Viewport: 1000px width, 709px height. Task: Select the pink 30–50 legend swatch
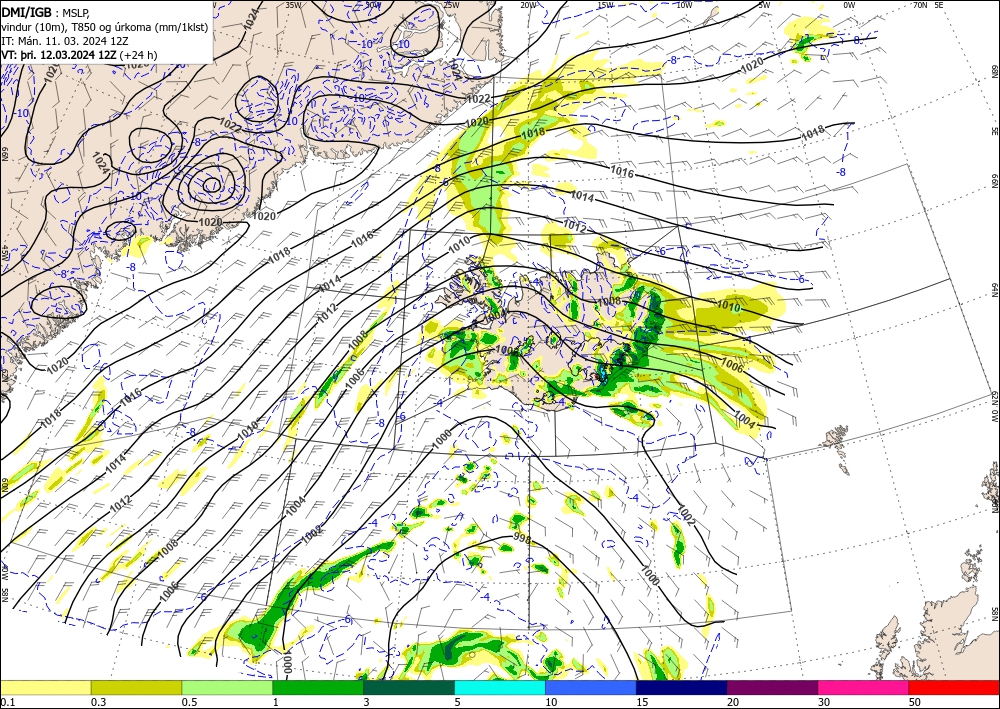pyautogui.click(x=864, y=687)
